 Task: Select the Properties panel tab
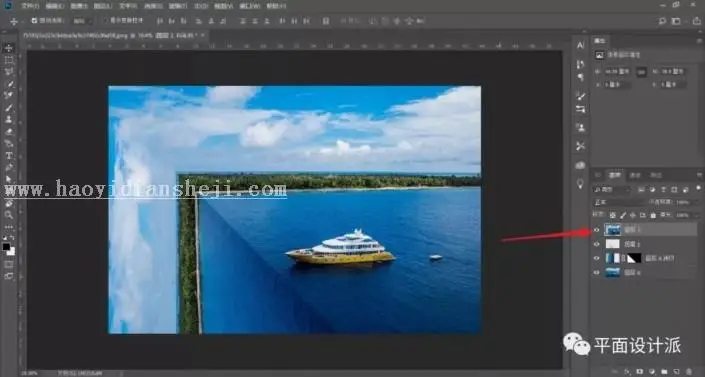click(600, 41)
